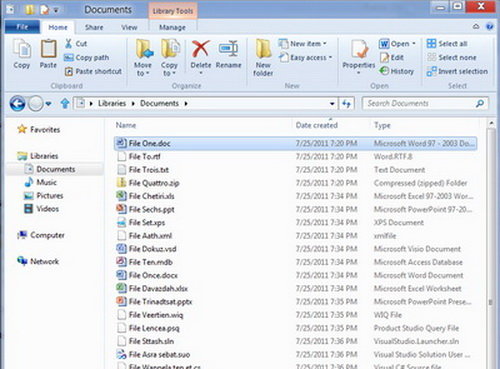
Task: Click Select all in ribbon
Action: pyautogui.click(x=447, y=43)
